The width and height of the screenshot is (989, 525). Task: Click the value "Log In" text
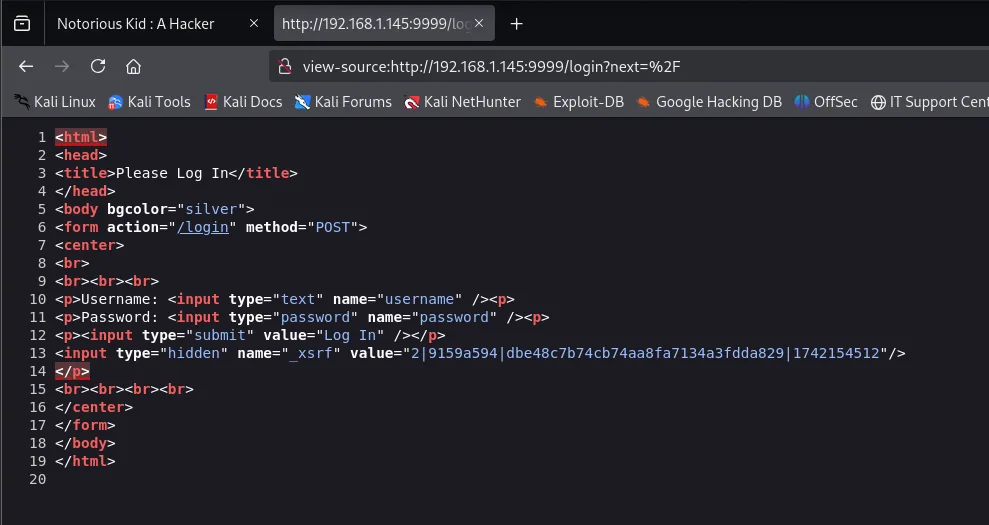coord(350,335)
